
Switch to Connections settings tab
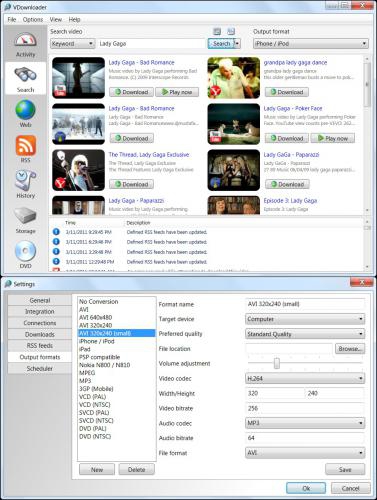40,323
